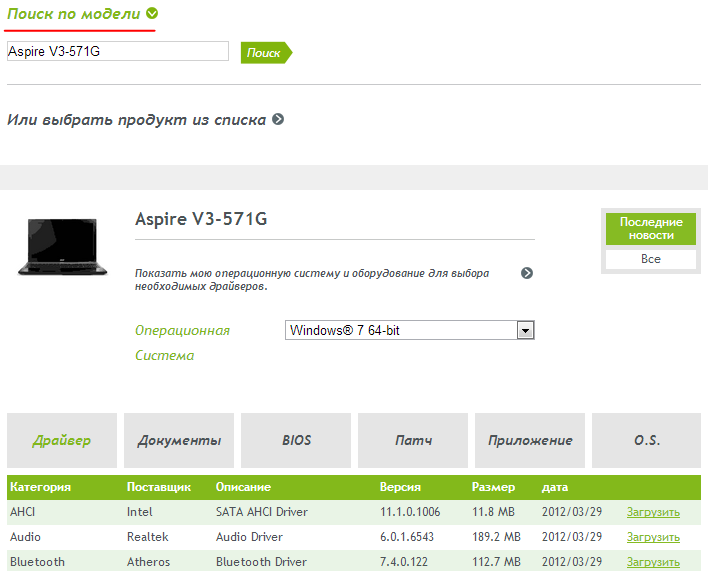Click version 6.0.1.6543 cell
The height and width of the screenshot is (571, 708).
(407, 537)
